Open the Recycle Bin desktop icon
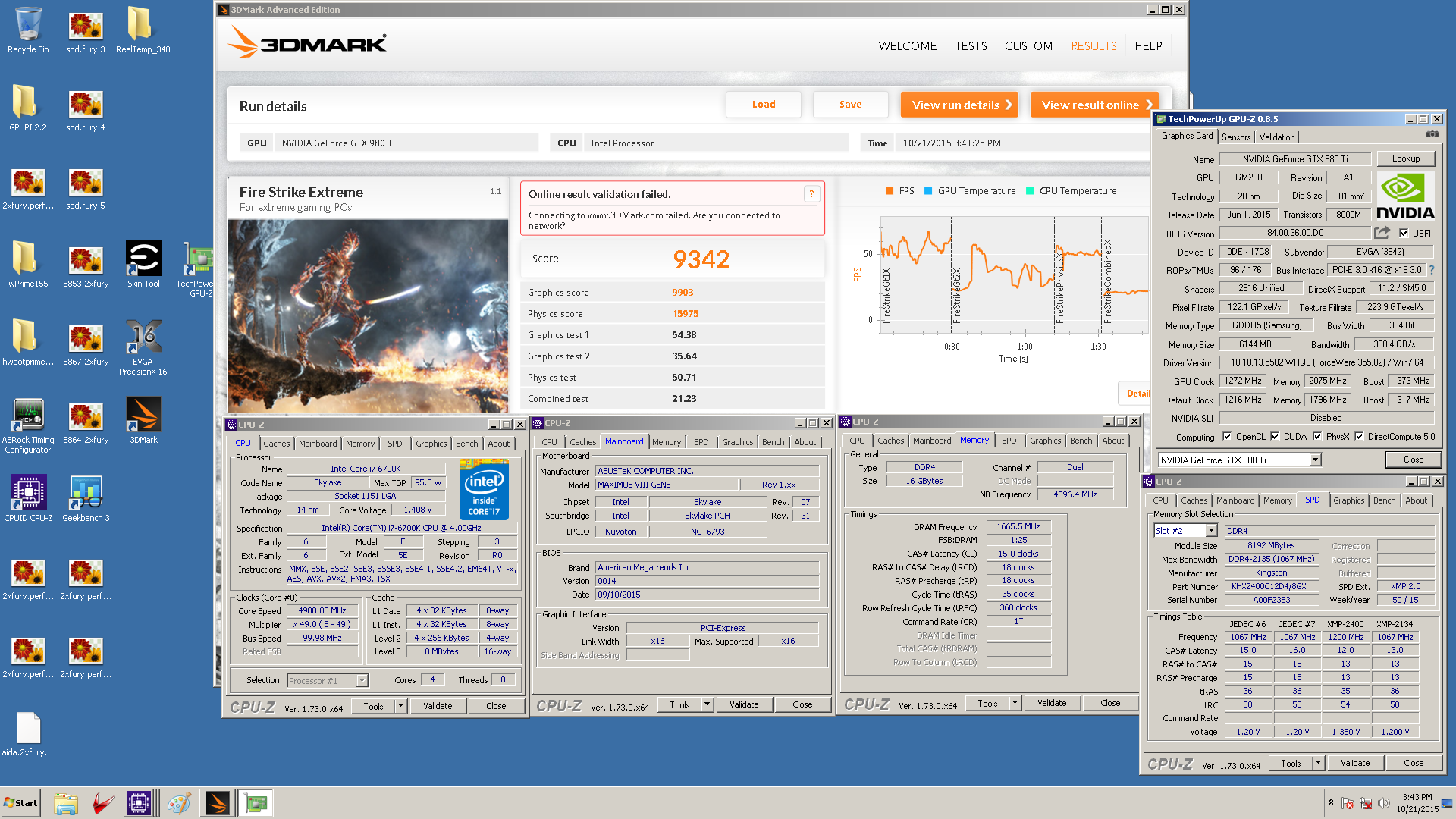The image size is (1456, 819). point(28,30)
